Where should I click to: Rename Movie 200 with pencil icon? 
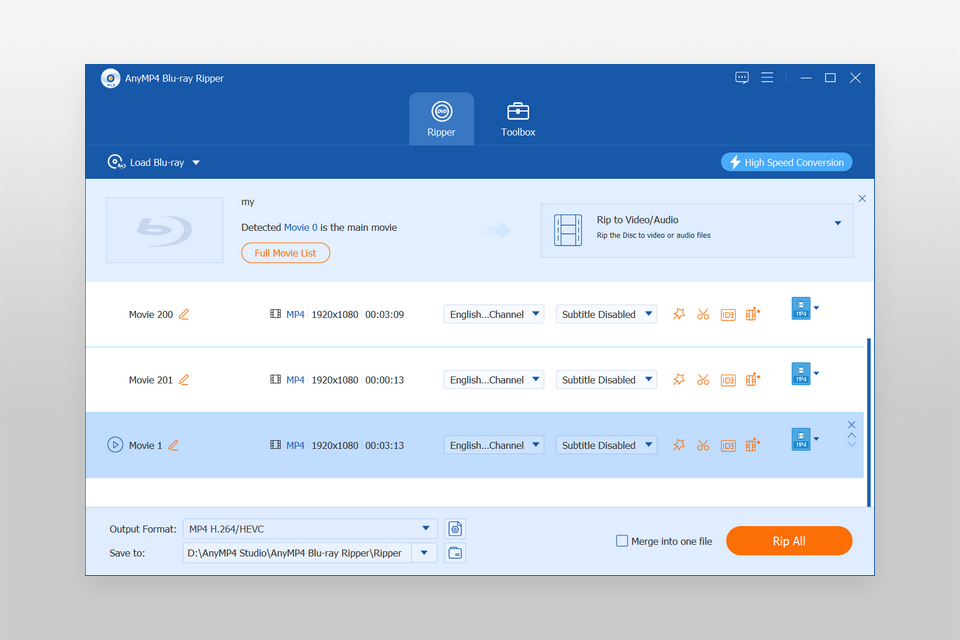184,314
